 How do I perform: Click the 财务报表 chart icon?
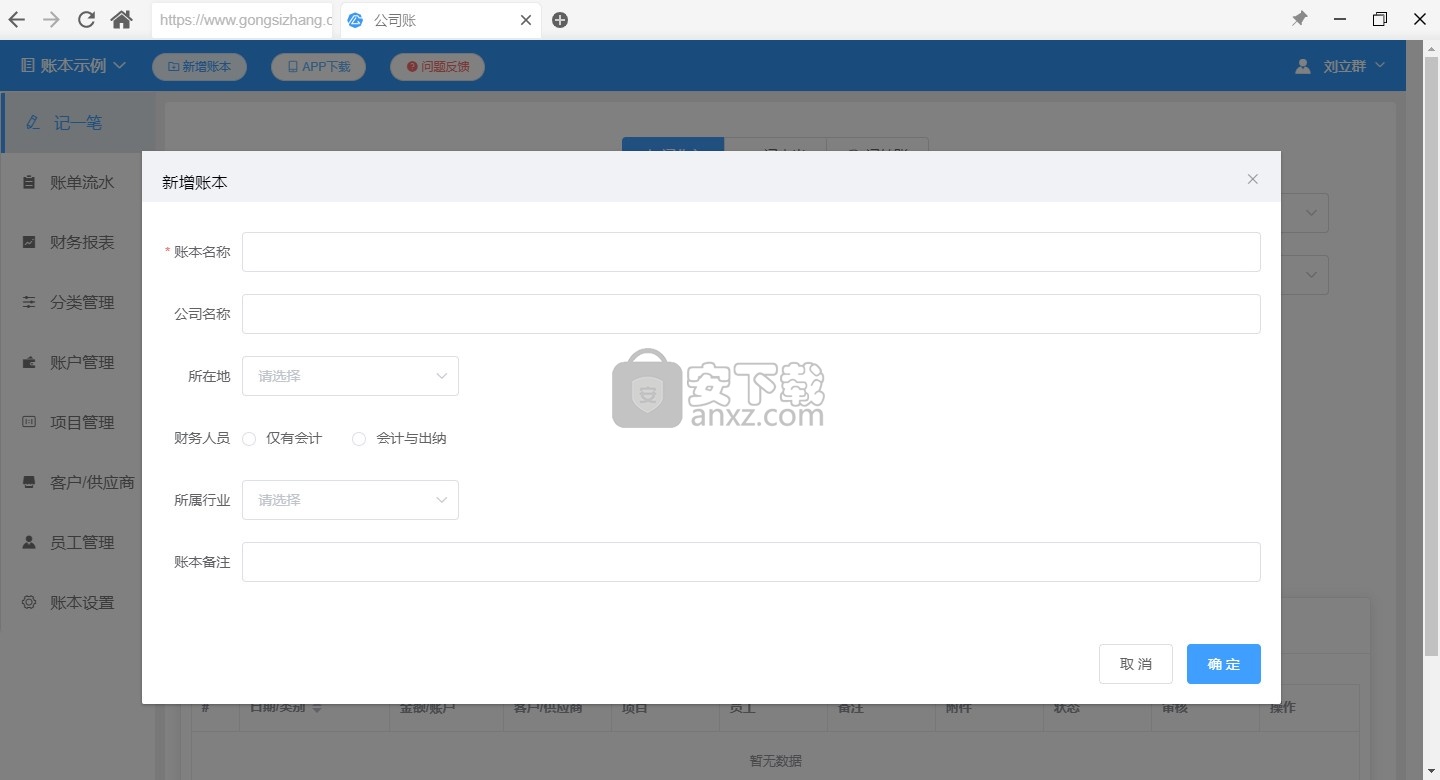pos(29,242)
